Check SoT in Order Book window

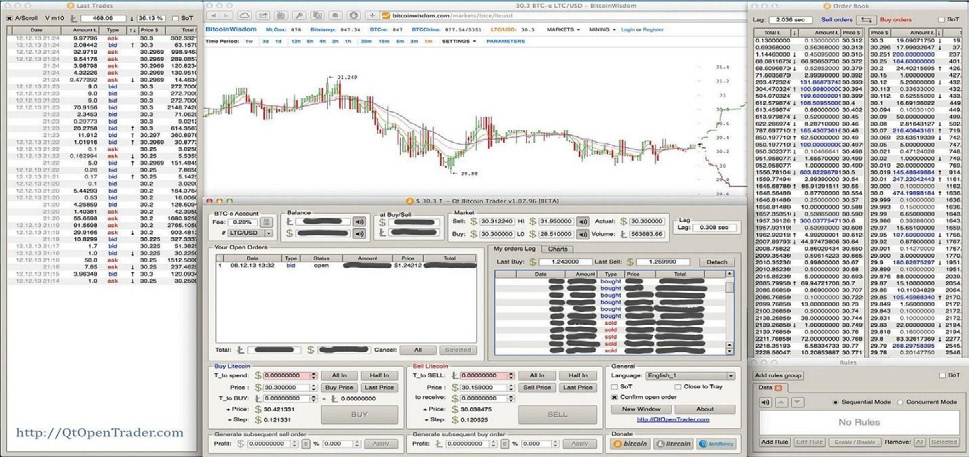(x=942, y=20)
